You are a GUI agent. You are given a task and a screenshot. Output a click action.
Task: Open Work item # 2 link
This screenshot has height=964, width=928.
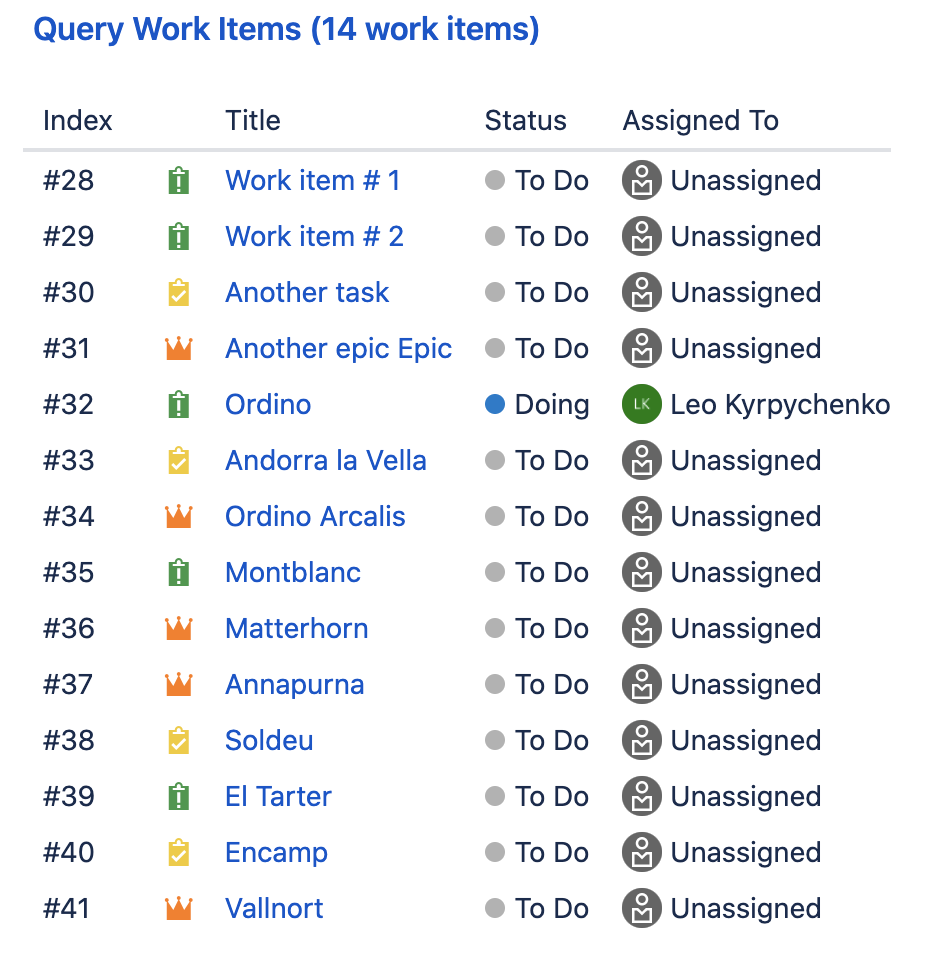pyautogui.click(x=314, y=237)
